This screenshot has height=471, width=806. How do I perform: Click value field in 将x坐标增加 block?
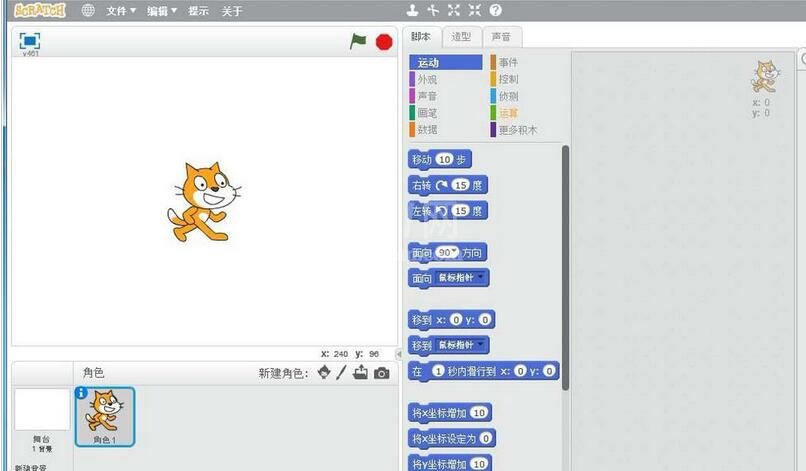479,412
